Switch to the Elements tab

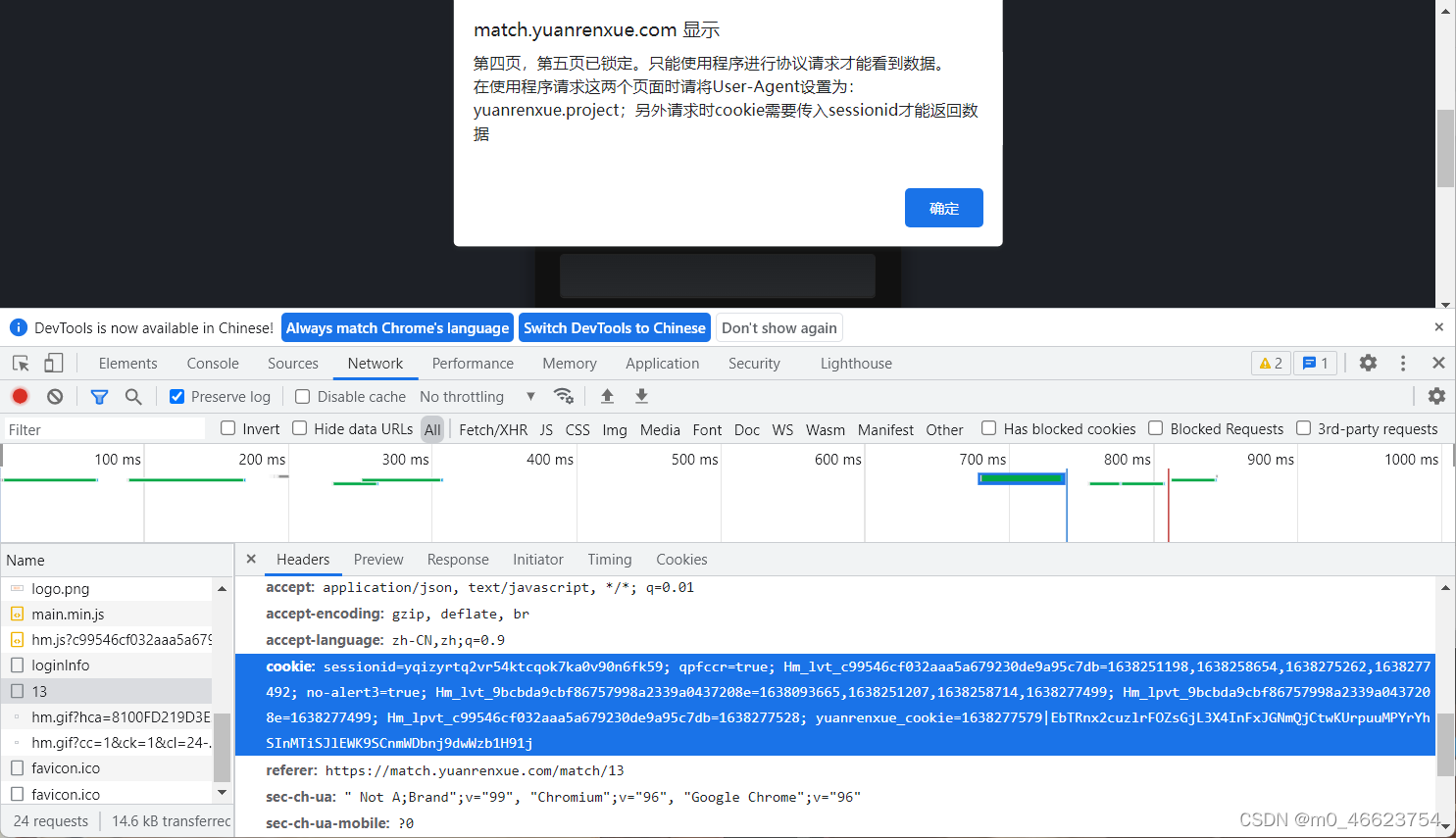127,364
